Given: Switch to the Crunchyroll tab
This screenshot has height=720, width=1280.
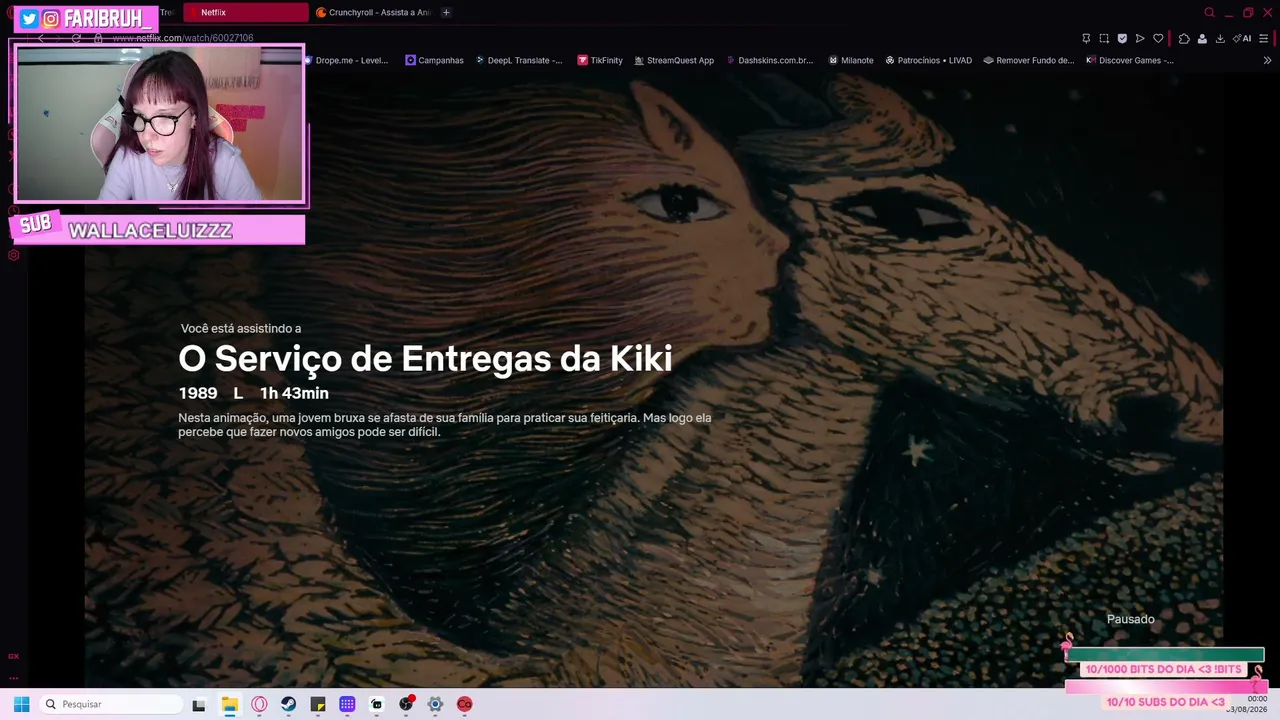Looking at the screenshot, I should pos(373,13).
